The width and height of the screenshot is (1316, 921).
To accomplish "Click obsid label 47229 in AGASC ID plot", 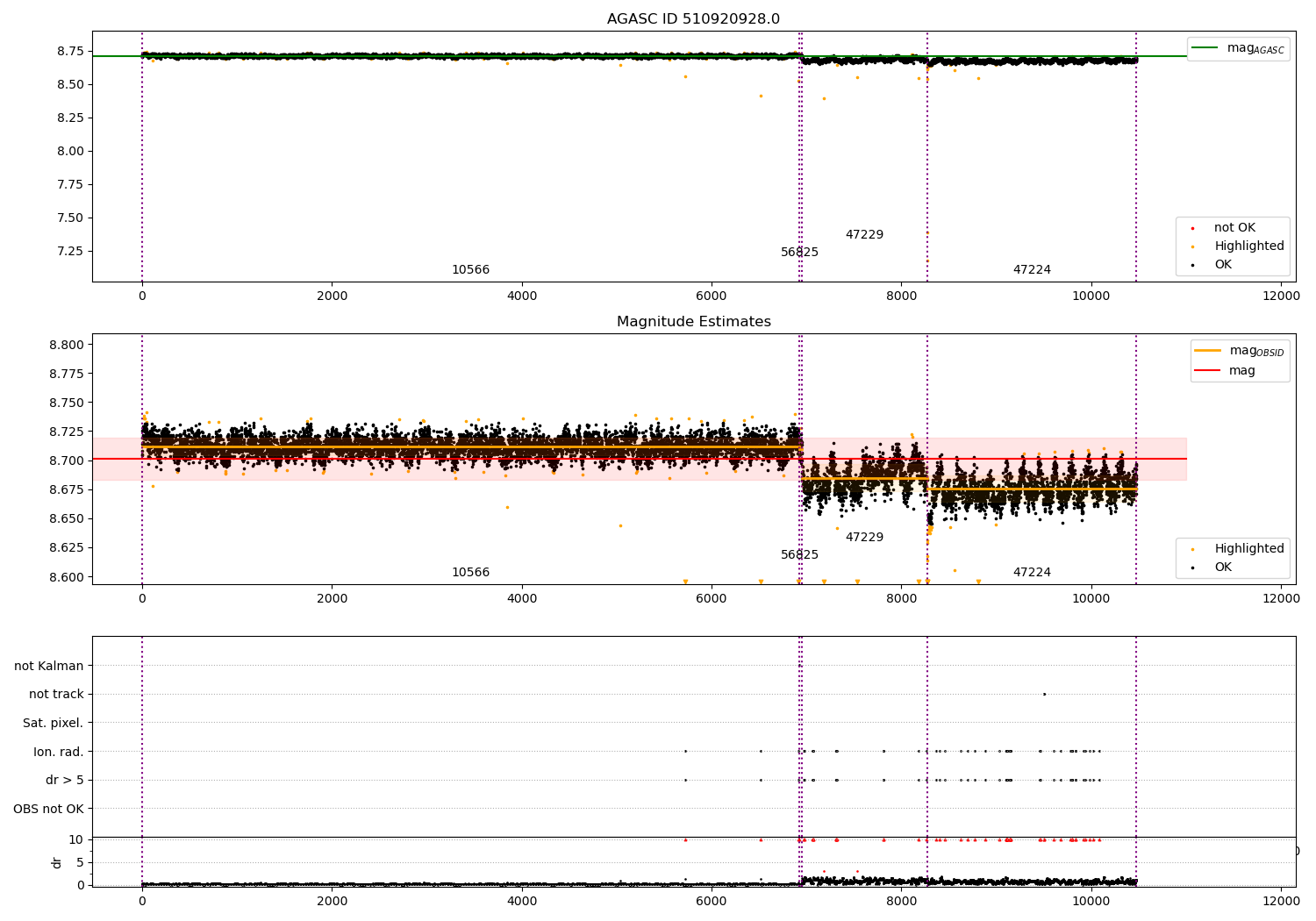I will point(864,235).
